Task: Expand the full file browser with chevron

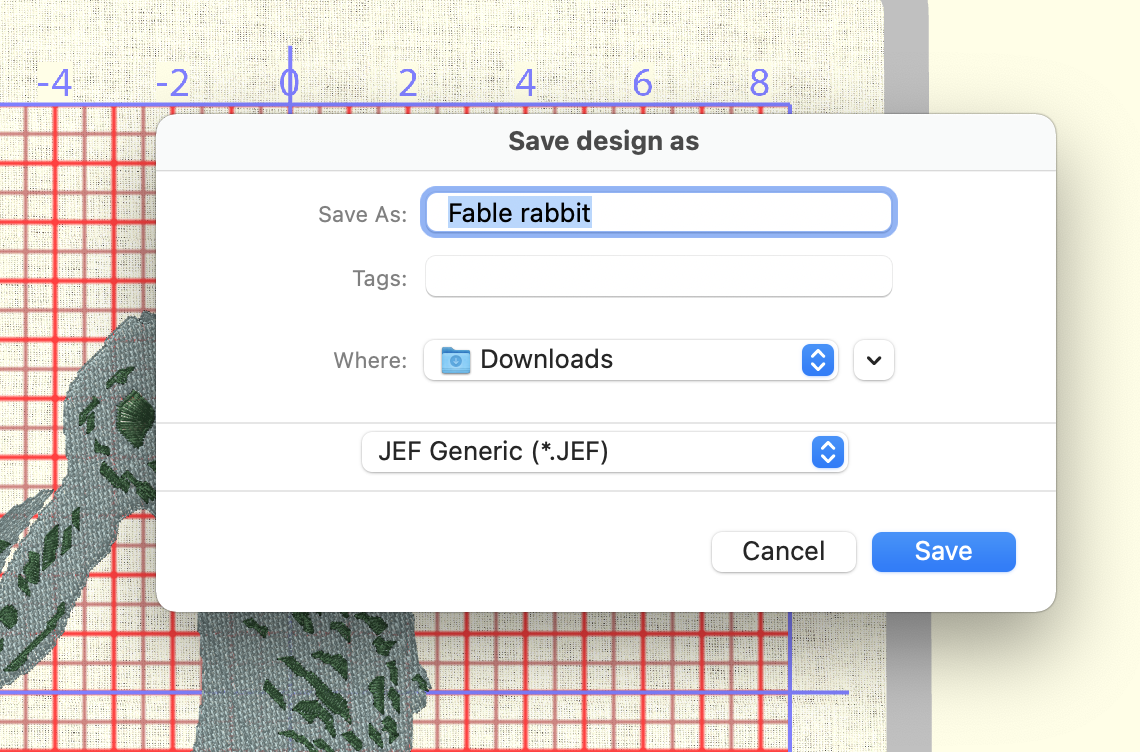Action: pyautogui.click(x=874, y=361)
